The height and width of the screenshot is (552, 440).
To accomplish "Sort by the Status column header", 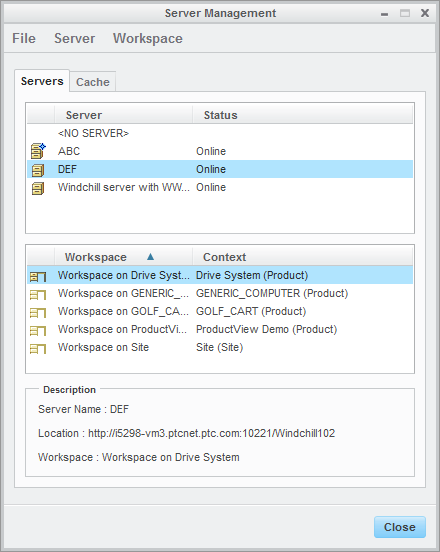I will (303, 115).
